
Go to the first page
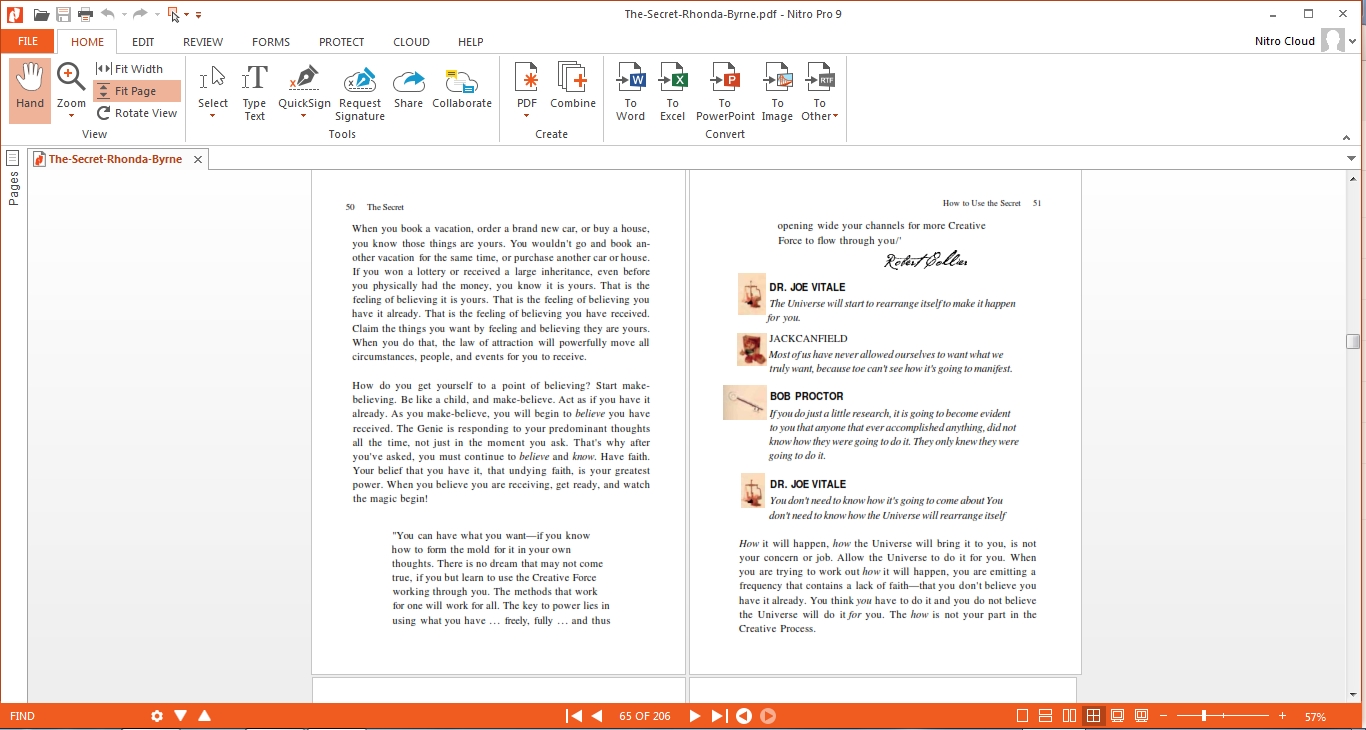(x=574, y=716)
